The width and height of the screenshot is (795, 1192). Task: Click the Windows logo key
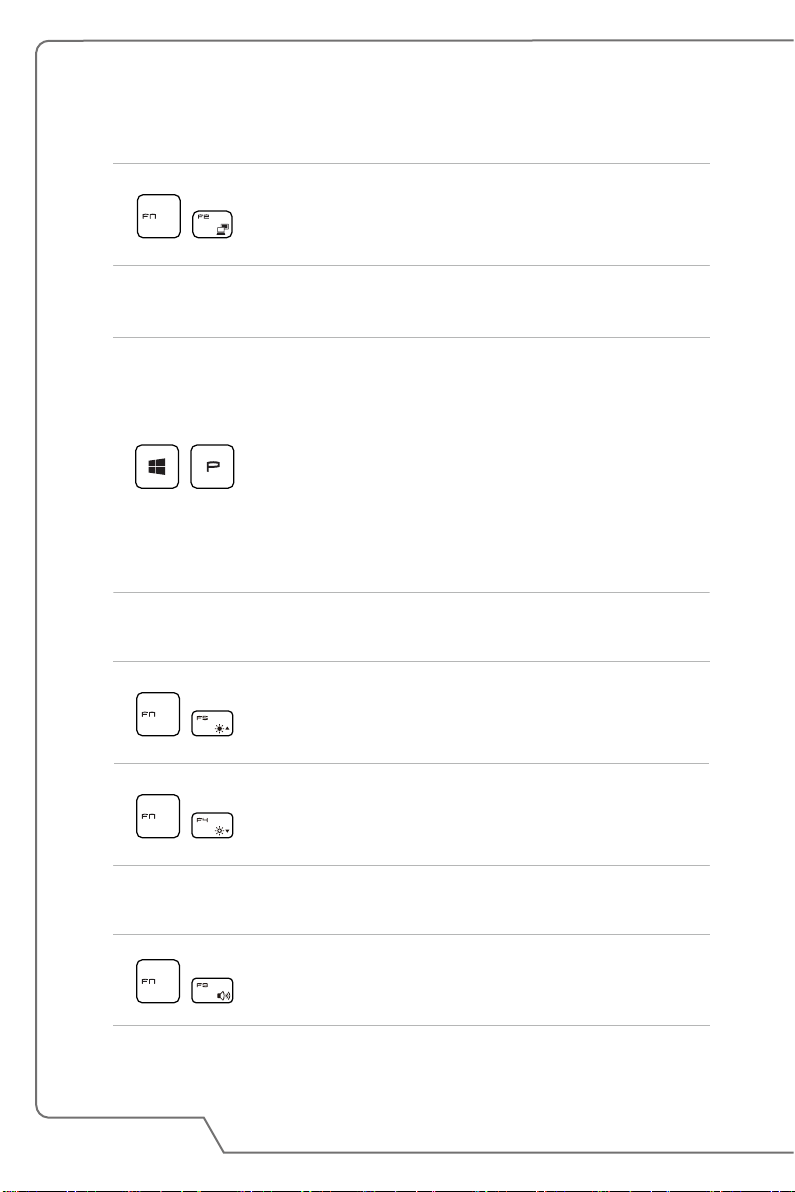tap(157, 467)
